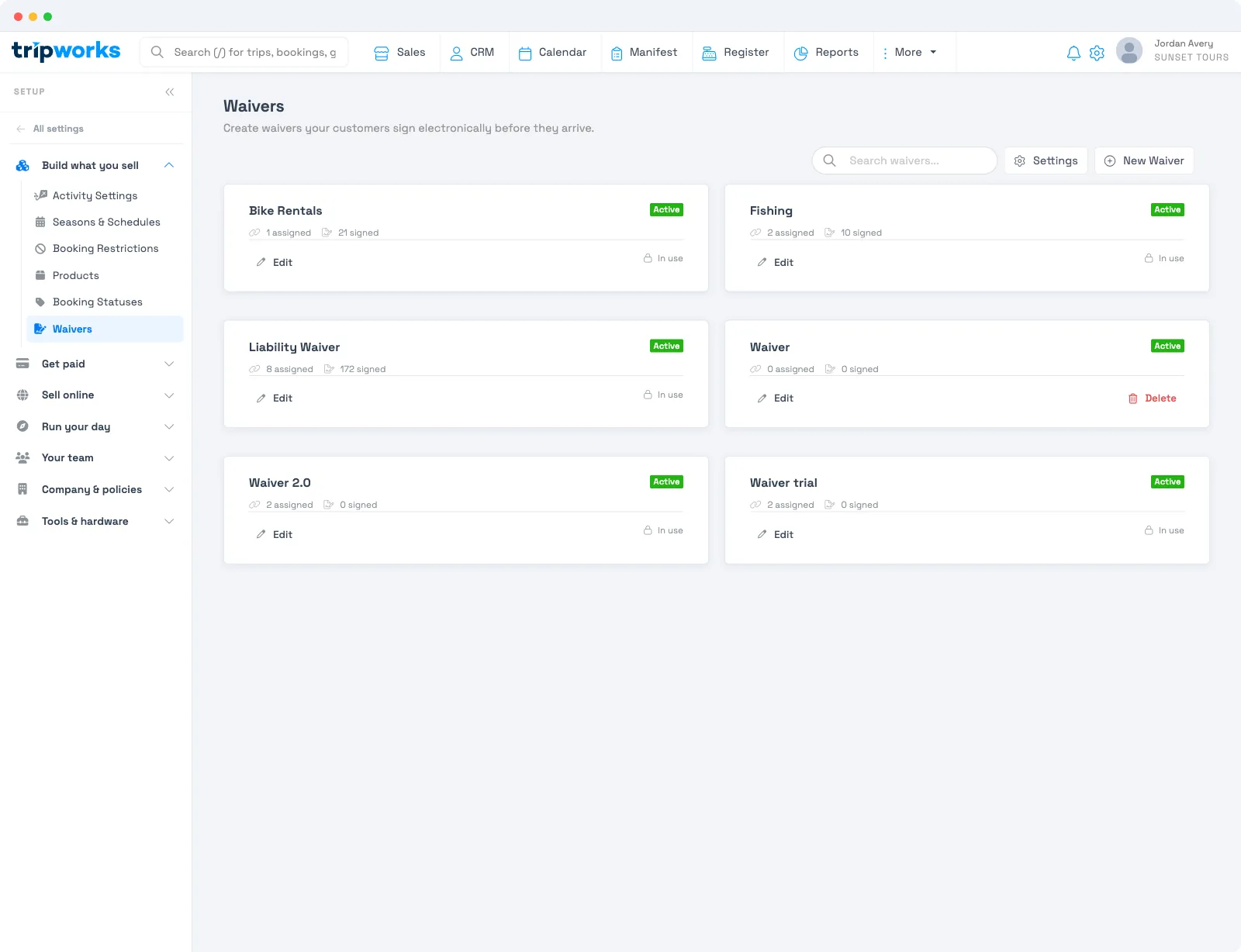Open the Sales menu
The image size is (1241, 952).
[x=399, y=52]
